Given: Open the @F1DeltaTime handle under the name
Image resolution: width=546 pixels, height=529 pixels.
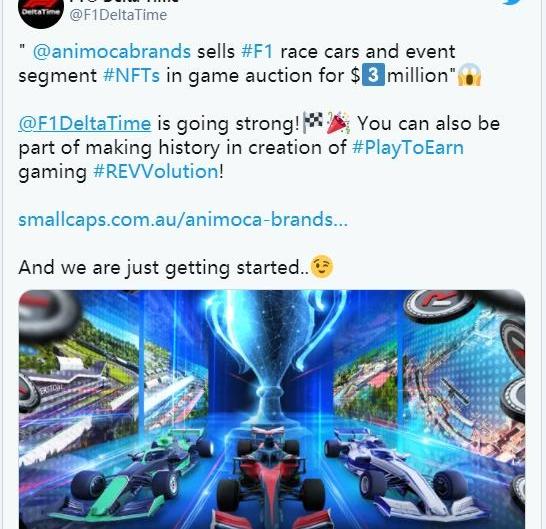Looking at the screenshot, I should pos(118,15).
